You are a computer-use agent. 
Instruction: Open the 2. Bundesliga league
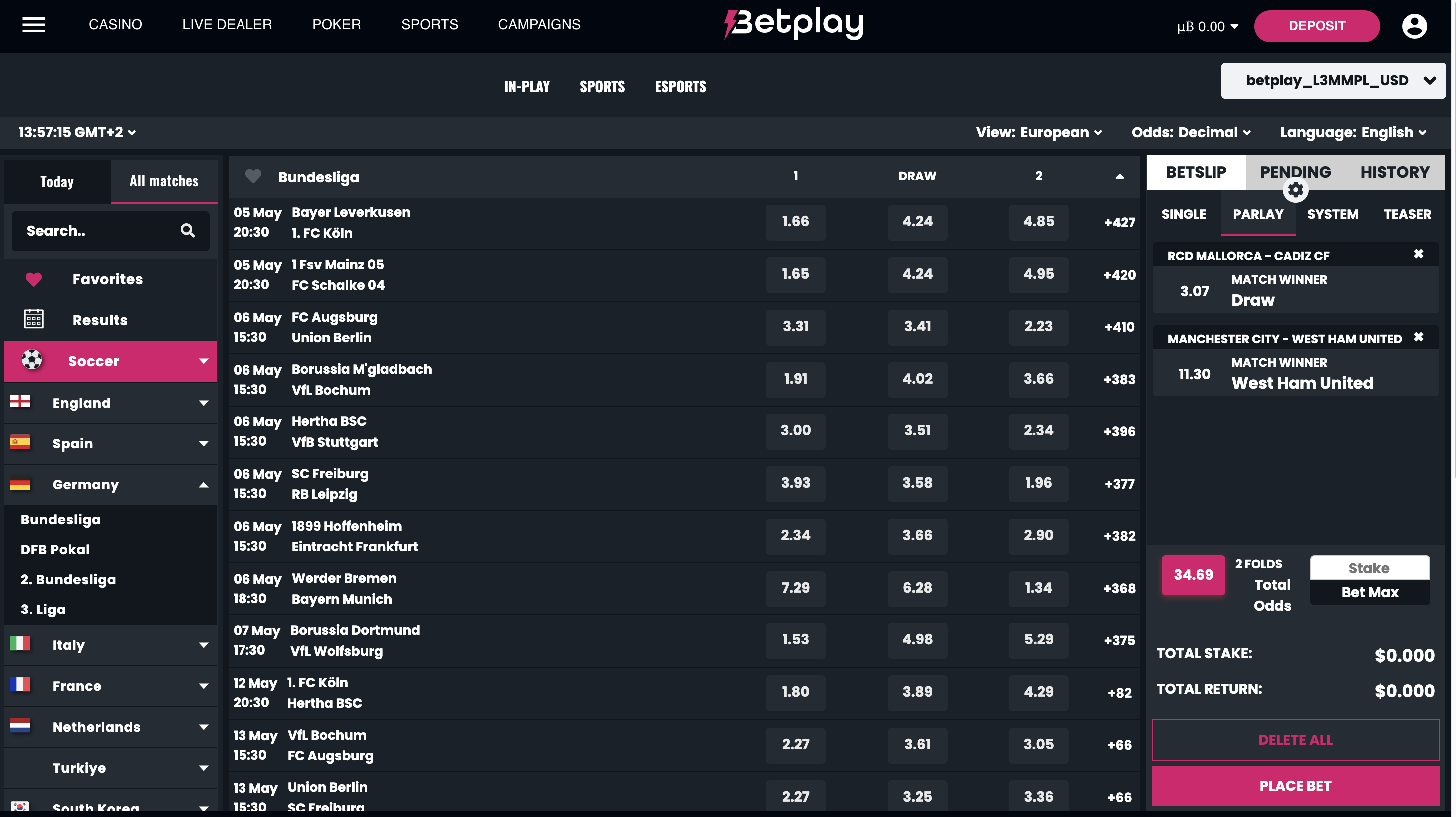(68, 579)
